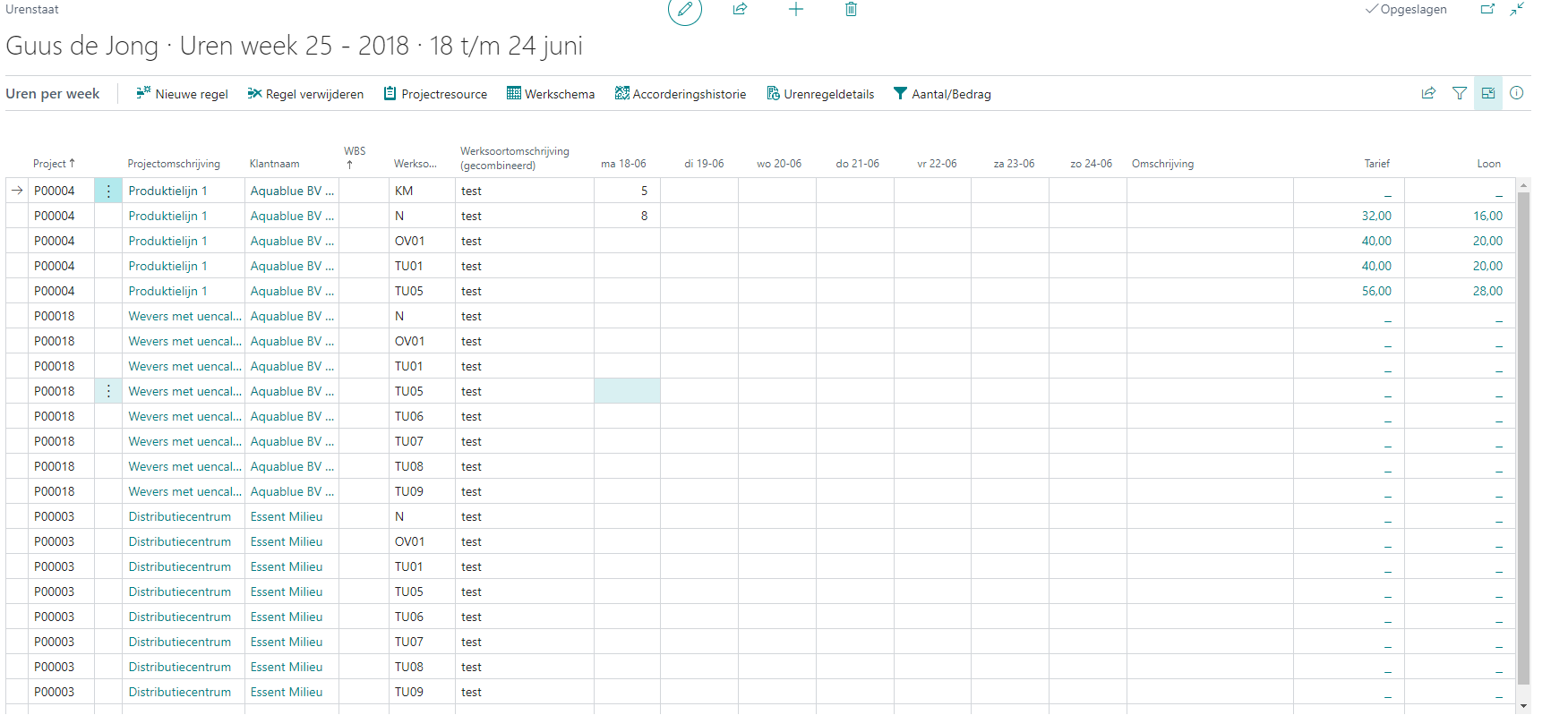Click the pencil edit icon
Image resolution: width=1568 pixels, height=715 pixels.
(x=684, y=10)
